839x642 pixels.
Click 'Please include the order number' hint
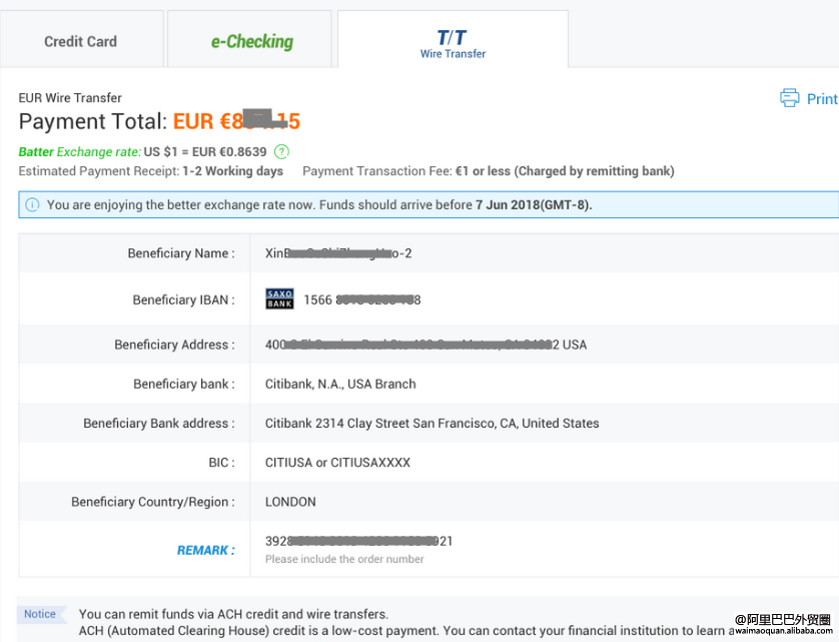click(345, 559)
